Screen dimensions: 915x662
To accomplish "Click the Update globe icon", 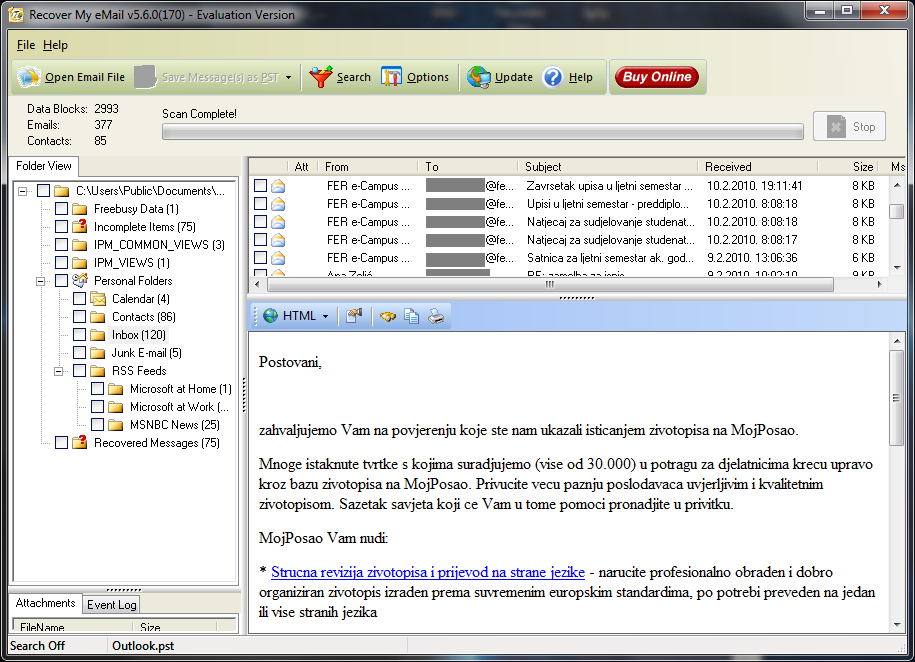I will point(480,77).
